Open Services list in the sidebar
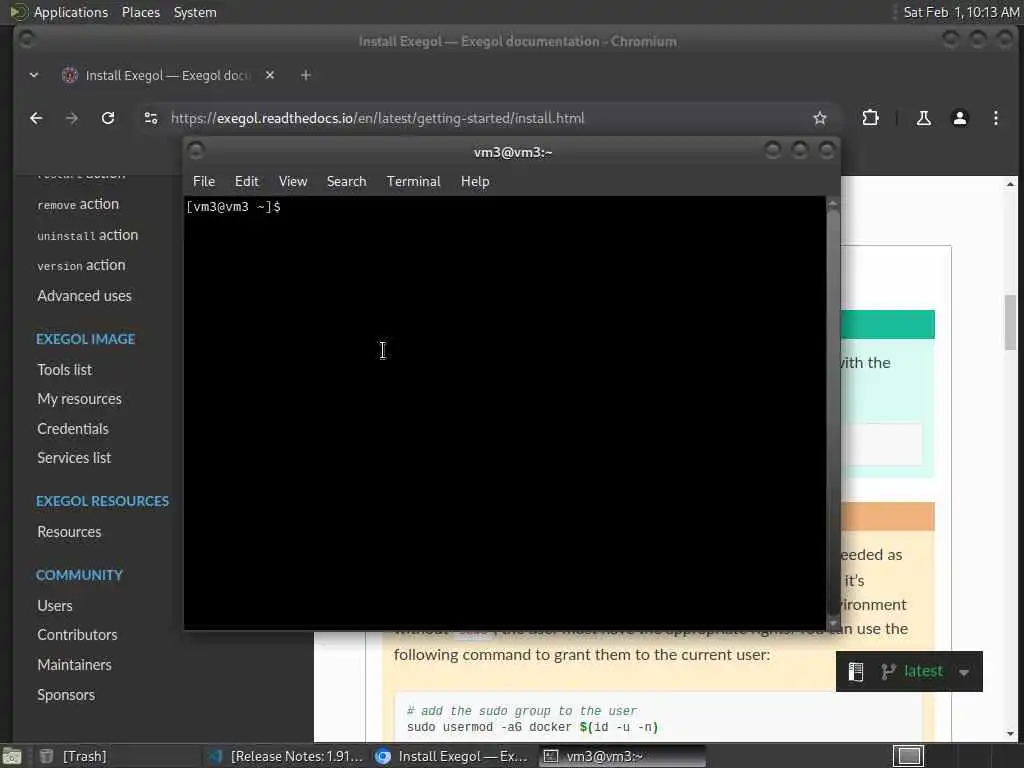Screen dimensions: 1024x768 coord(74,458)
